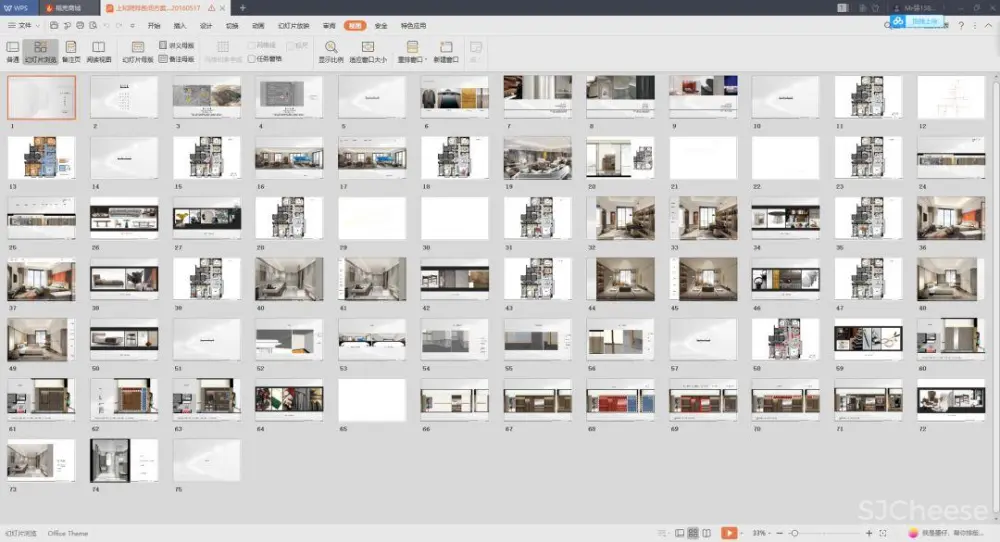Open the Notes Page (备注页) view

click(70, 51)
